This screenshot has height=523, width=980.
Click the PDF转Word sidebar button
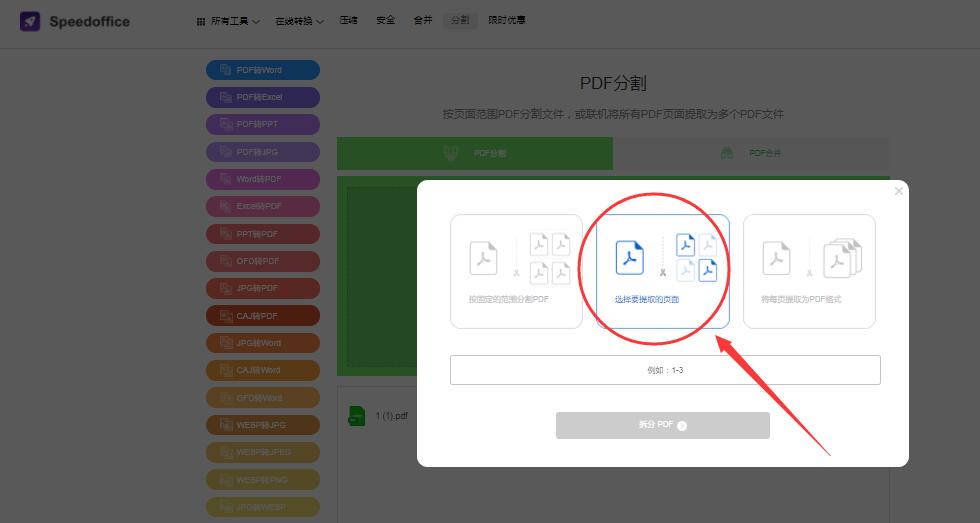pyautogui.click(x=263, y=70)
